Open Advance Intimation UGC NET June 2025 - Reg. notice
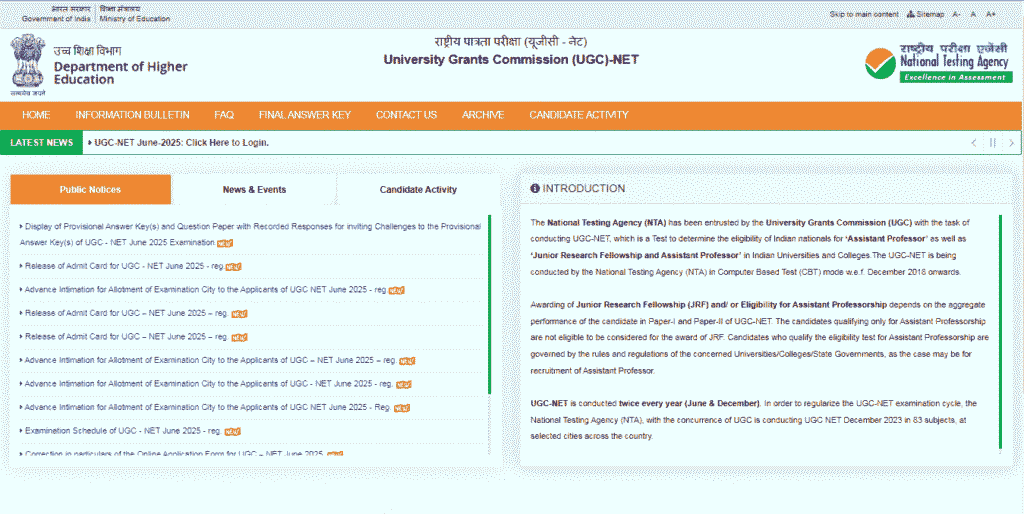The height and width of the screenshot is (514, 1024). 208,407
